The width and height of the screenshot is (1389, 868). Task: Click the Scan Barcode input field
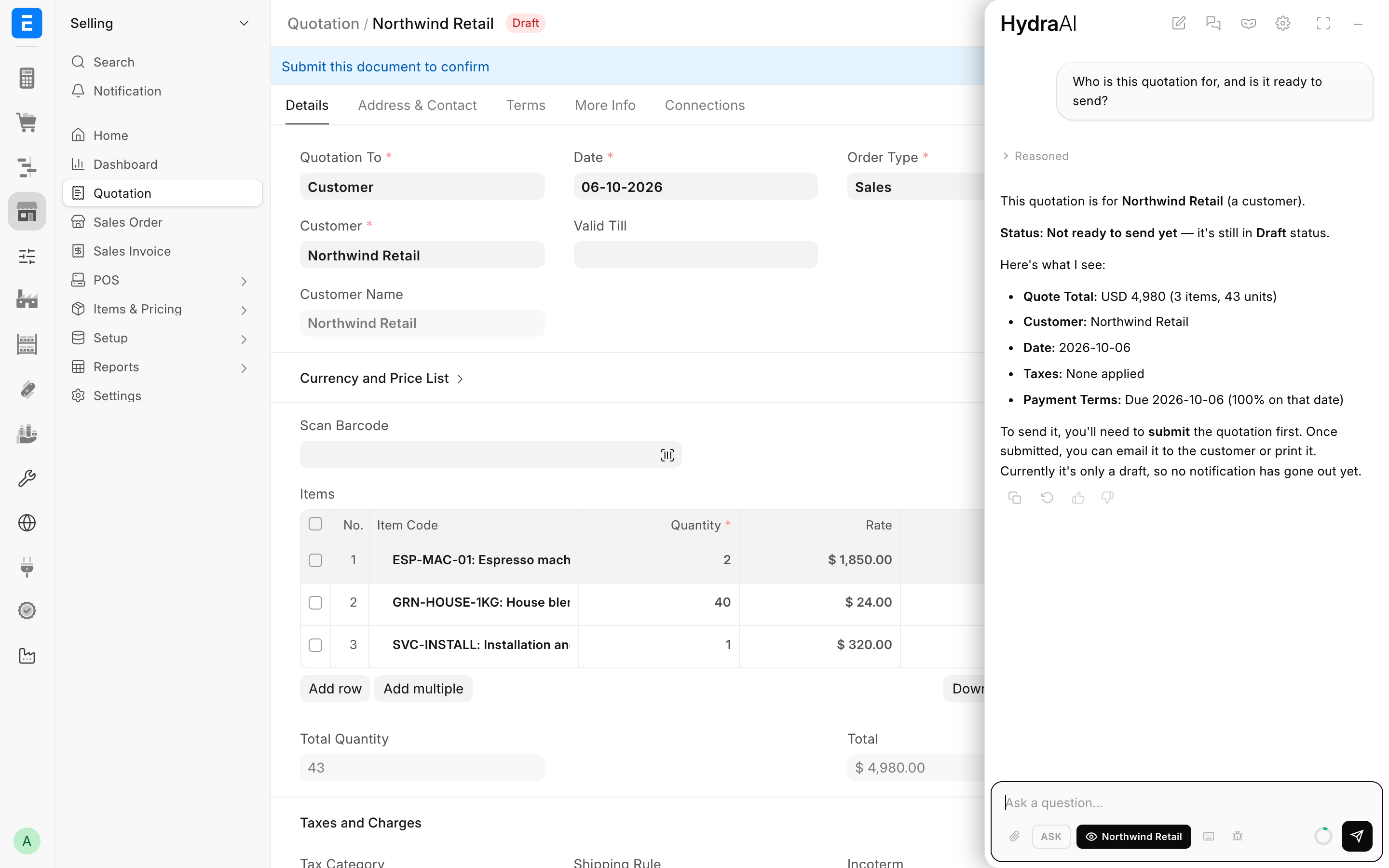(x=491, y=455)
